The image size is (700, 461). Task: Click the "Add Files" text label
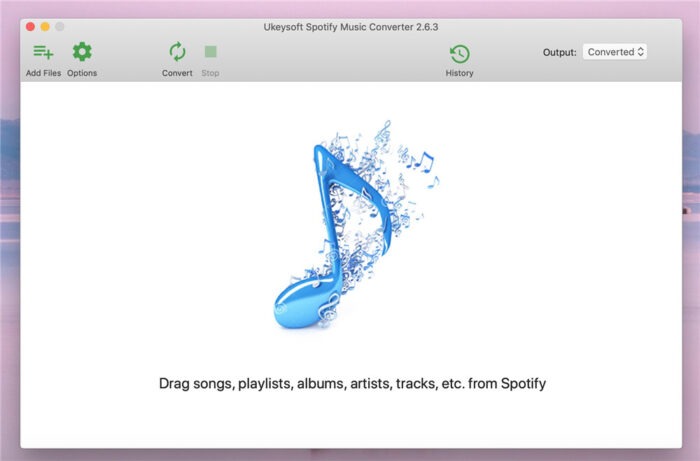(43, 73)
